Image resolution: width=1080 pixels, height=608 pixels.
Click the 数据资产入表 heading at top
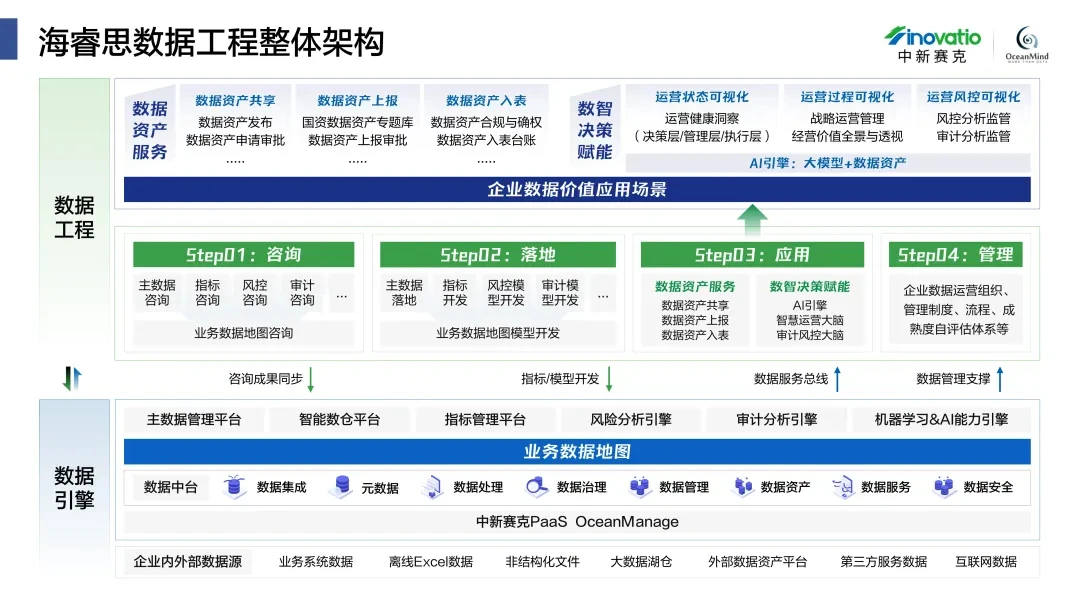(x=486, y=101)
